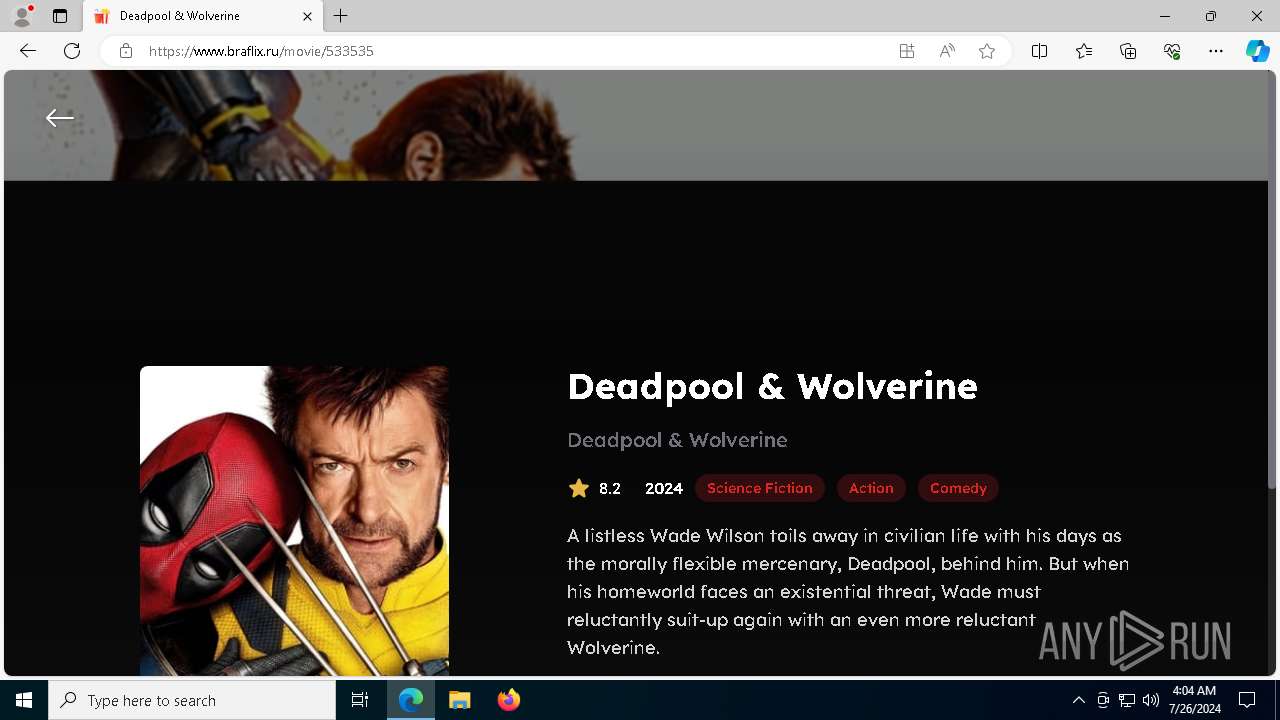
Task: Open the app available icon in address bar
Action: 907,51
